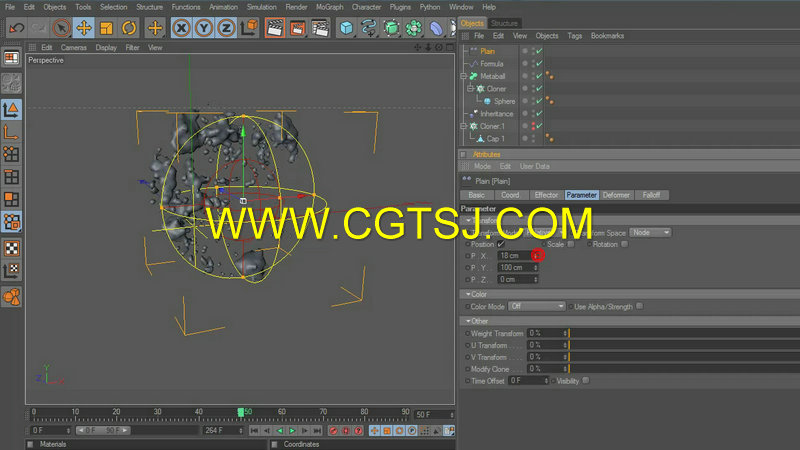
Task: Render to Picture Viewer
Action: coord(297,28)
